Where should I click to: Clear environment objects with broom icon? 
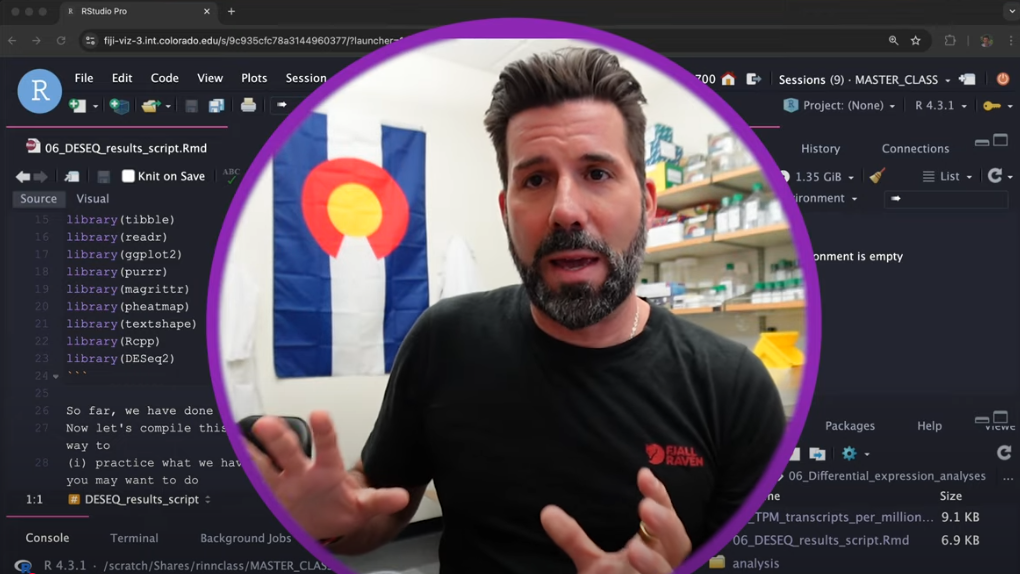tap(877, 176)
